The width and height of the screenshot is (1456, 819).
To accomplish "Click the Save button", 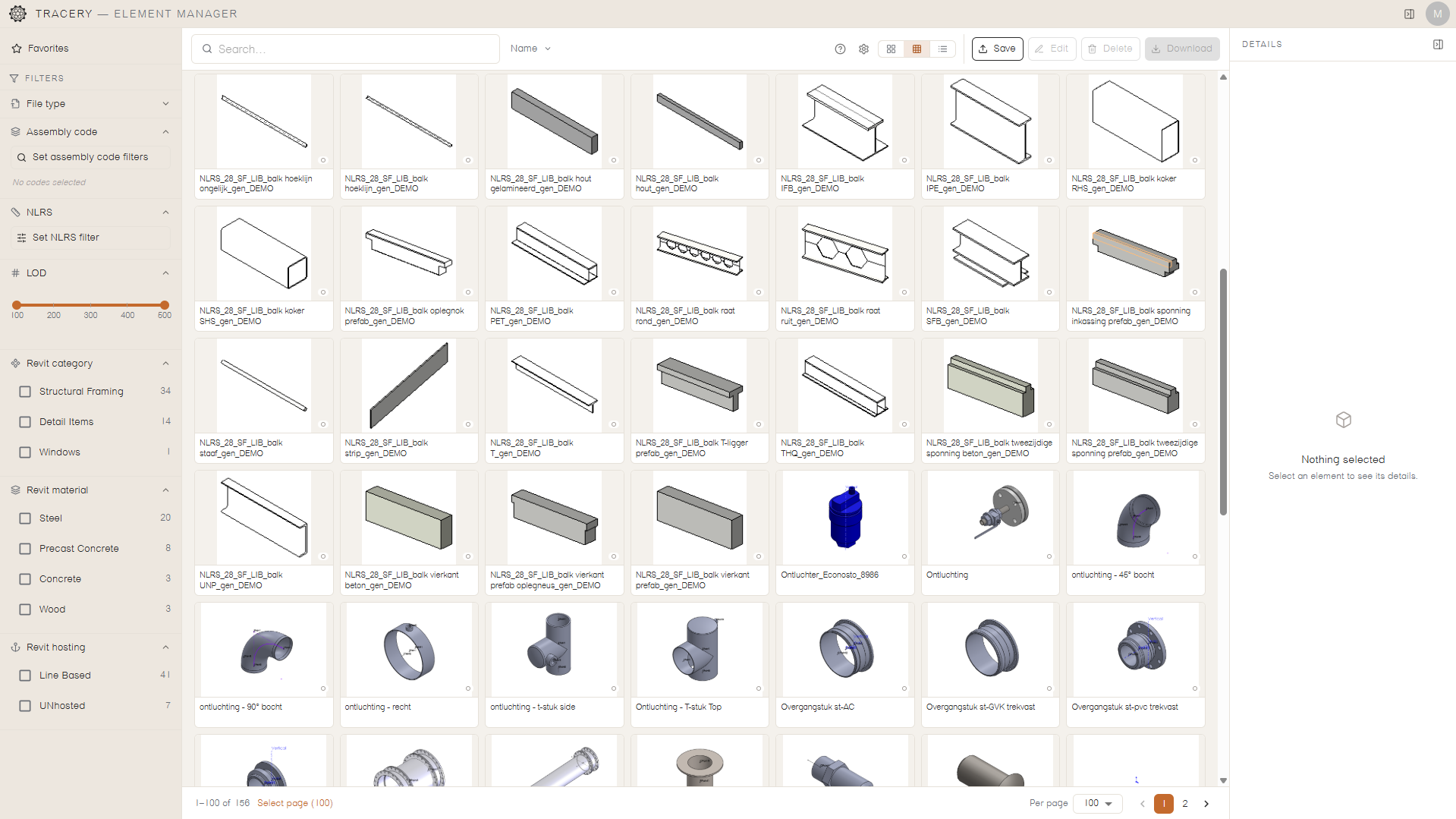I will tap(998, 49).
